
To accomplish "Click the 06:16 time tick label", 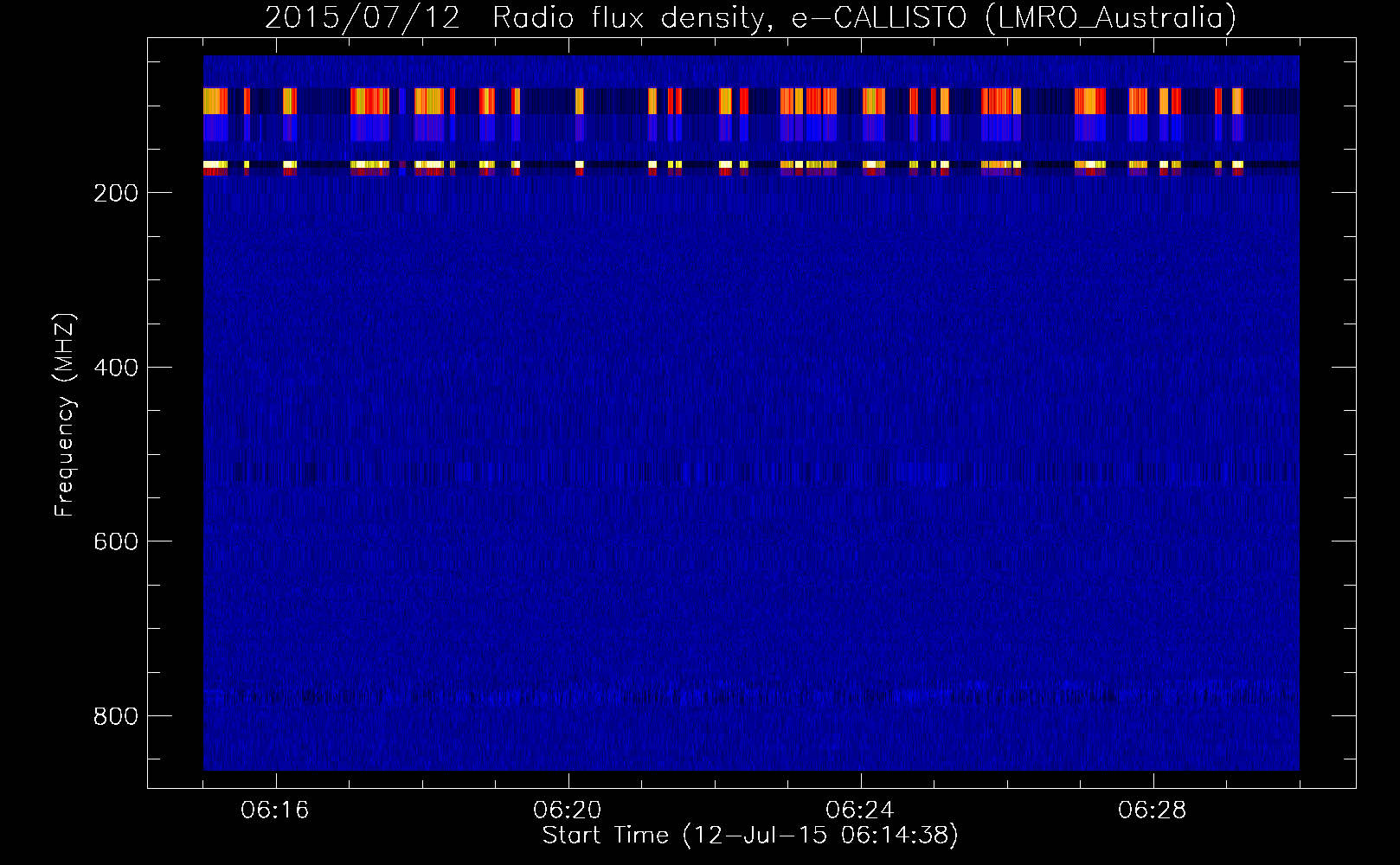I will click(275, 811).
